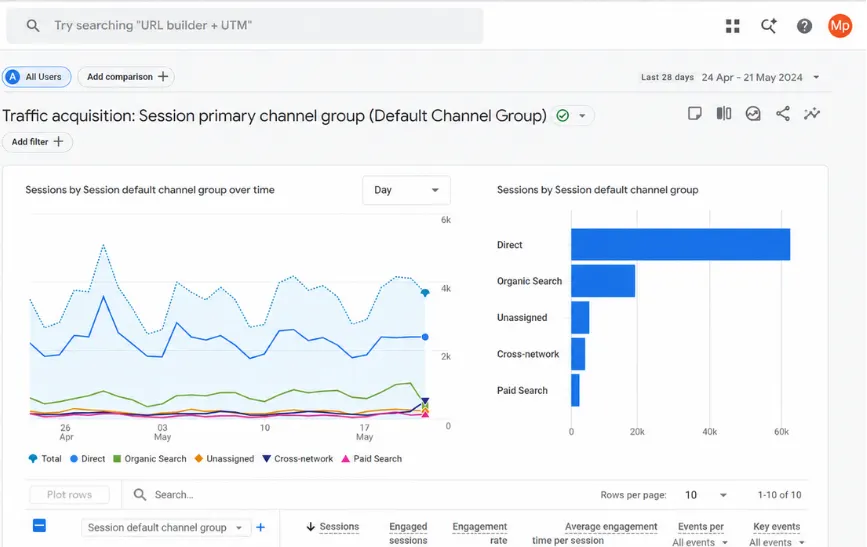Open the Google apps grid icon

[733, 26]
